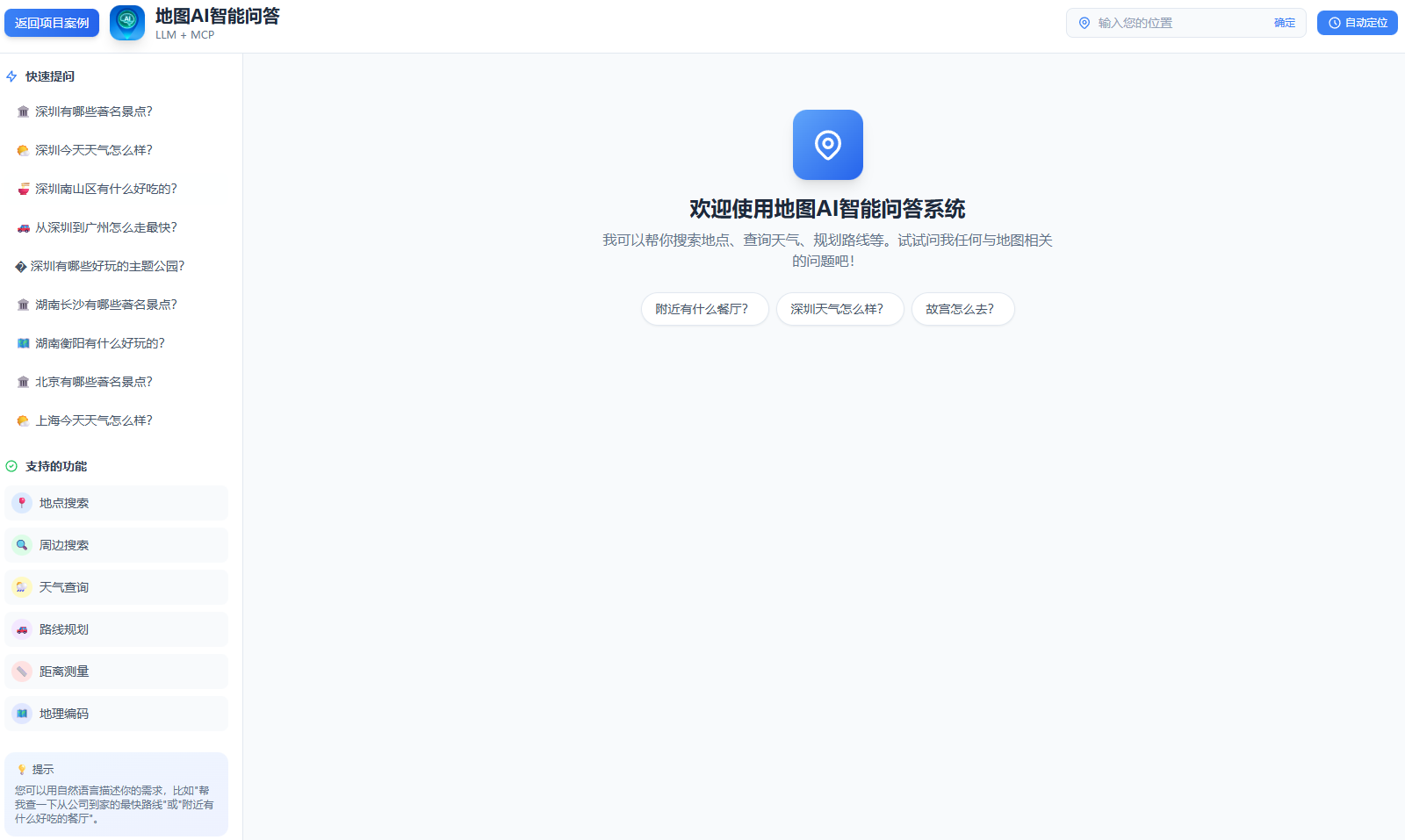Click the 路线规划 car icon
1405x840 pixels.
[x=21, y=629]
